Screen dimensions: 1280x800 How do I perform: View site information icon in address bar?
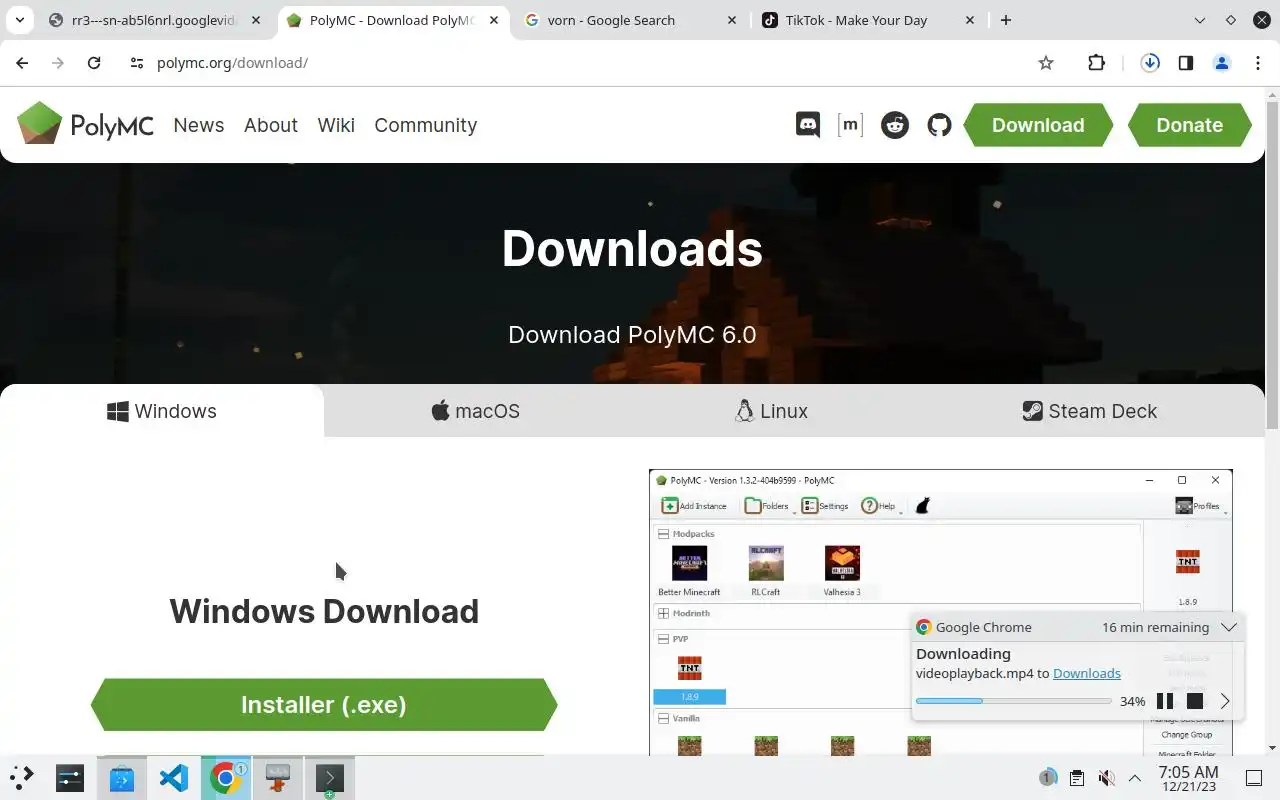coord(137,63)
